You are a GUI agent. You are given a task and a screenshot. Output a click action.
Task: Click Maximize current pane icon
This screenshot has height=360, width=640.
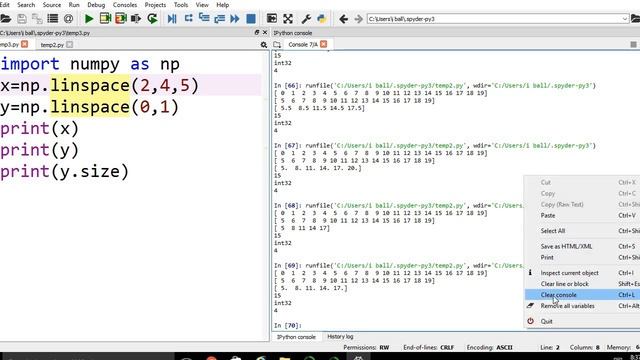(271, 18)
